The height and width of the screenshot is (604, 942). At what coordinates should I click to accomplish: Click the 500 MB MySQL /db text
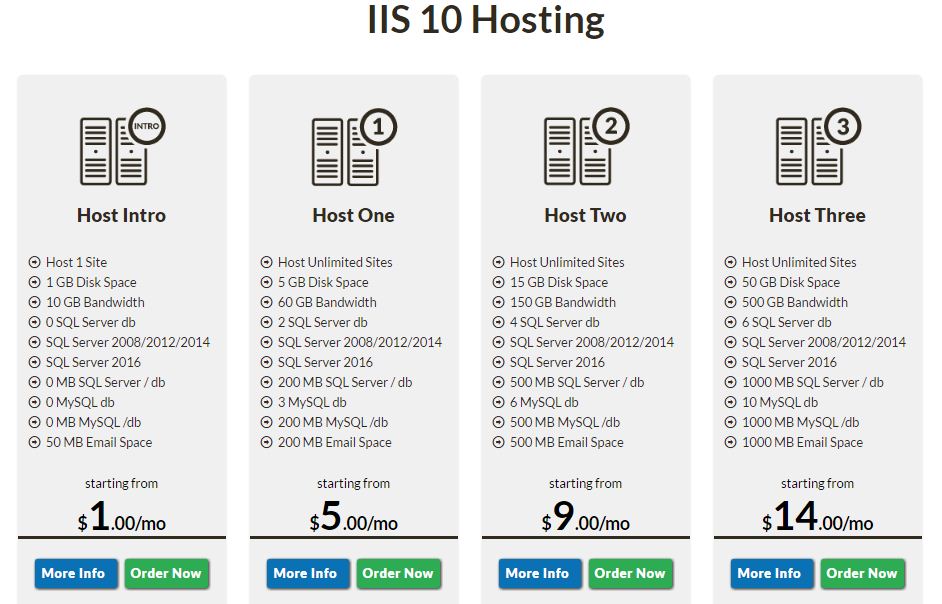(565, 422)
